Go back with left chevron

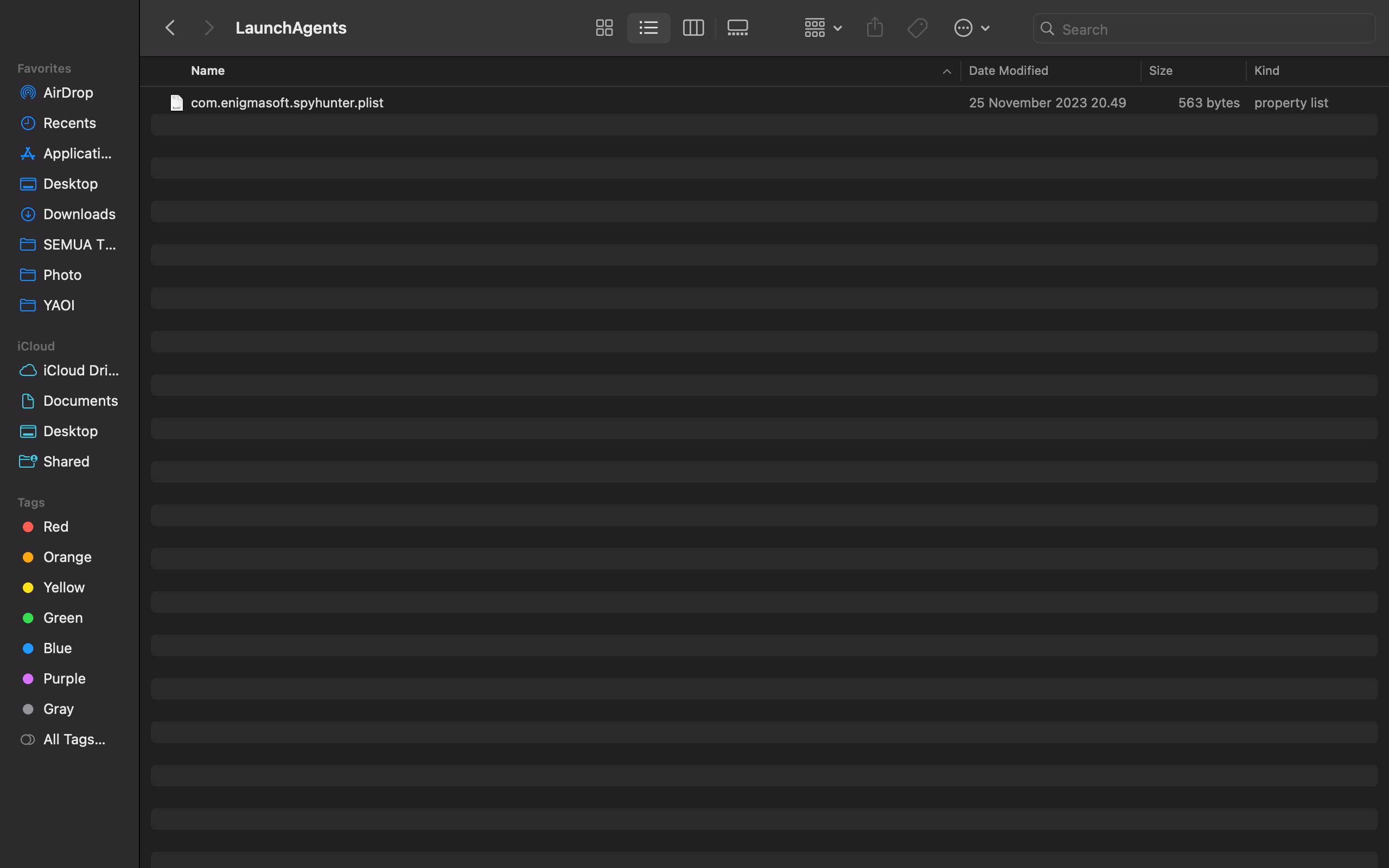click(x=170, y=28)
